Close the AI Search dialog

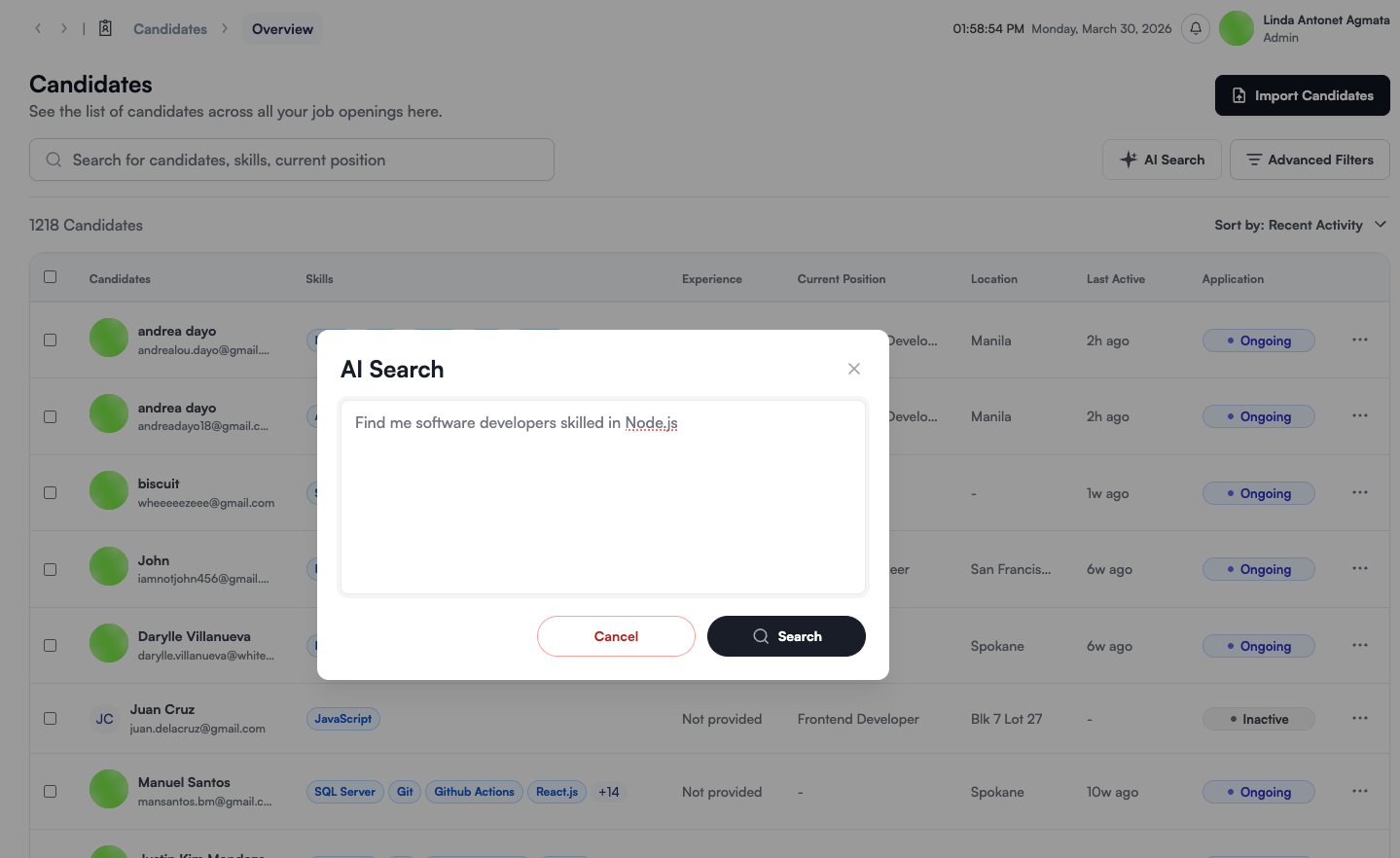click(x=854, y=369)
